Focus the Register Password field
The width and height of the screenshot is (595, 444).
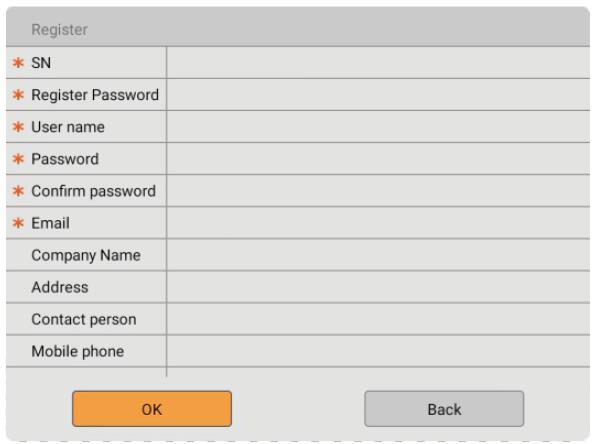[x=378, y=95]
